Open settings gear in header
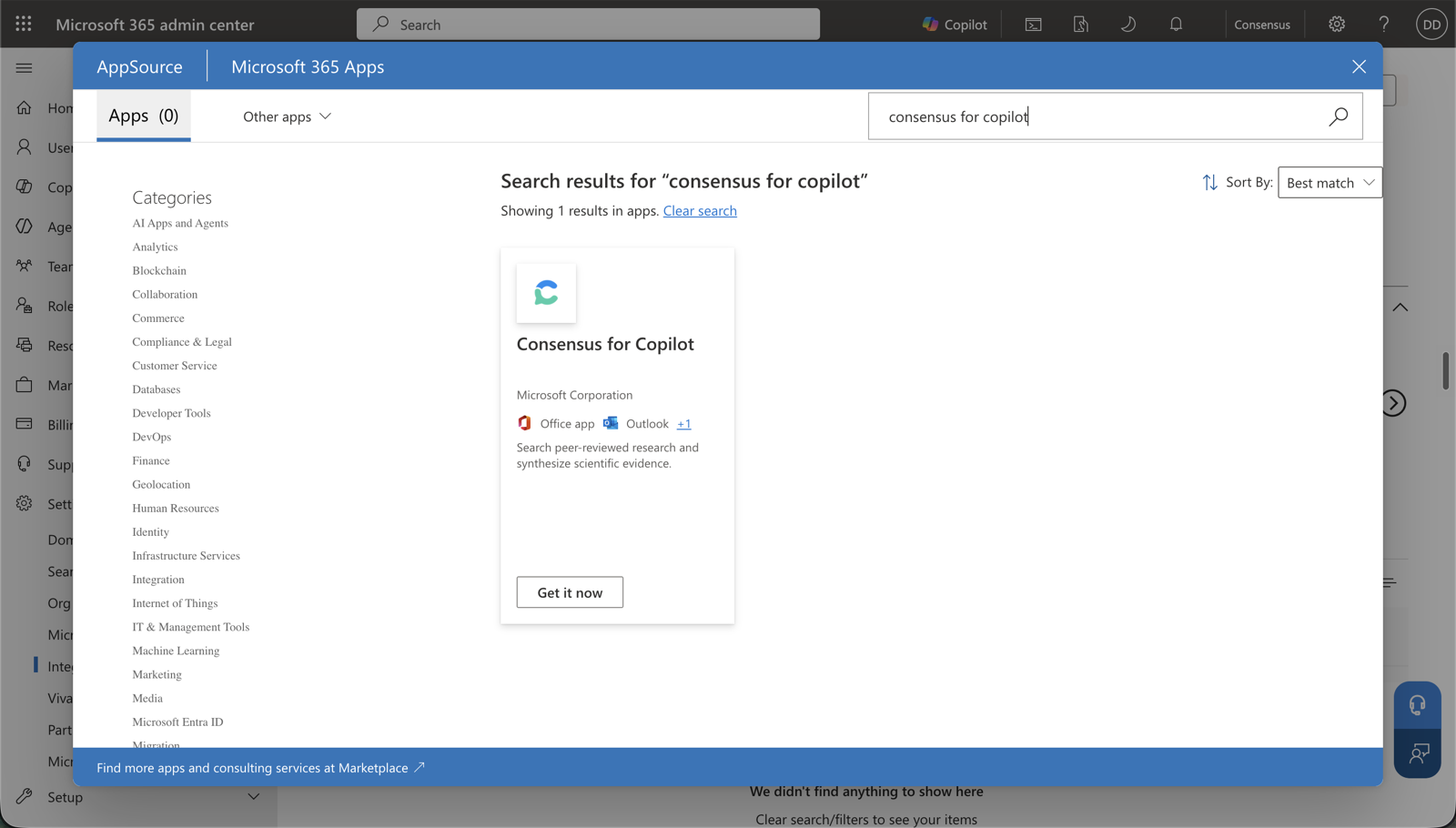This screenshot has height=828, width=1456. coord(1337,25)
